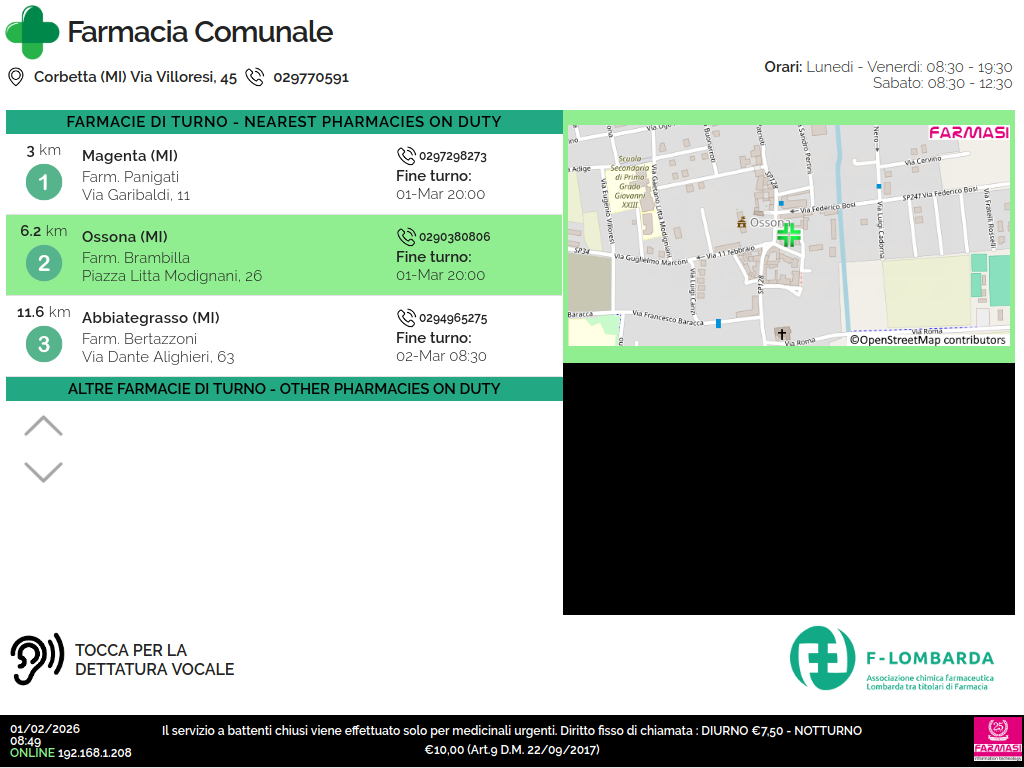Click the green cross Farmacia Comunale logo
Image resolution: width=1024 pixels, height=768 pixels.
pyautogui.click(x=32, y=32)
